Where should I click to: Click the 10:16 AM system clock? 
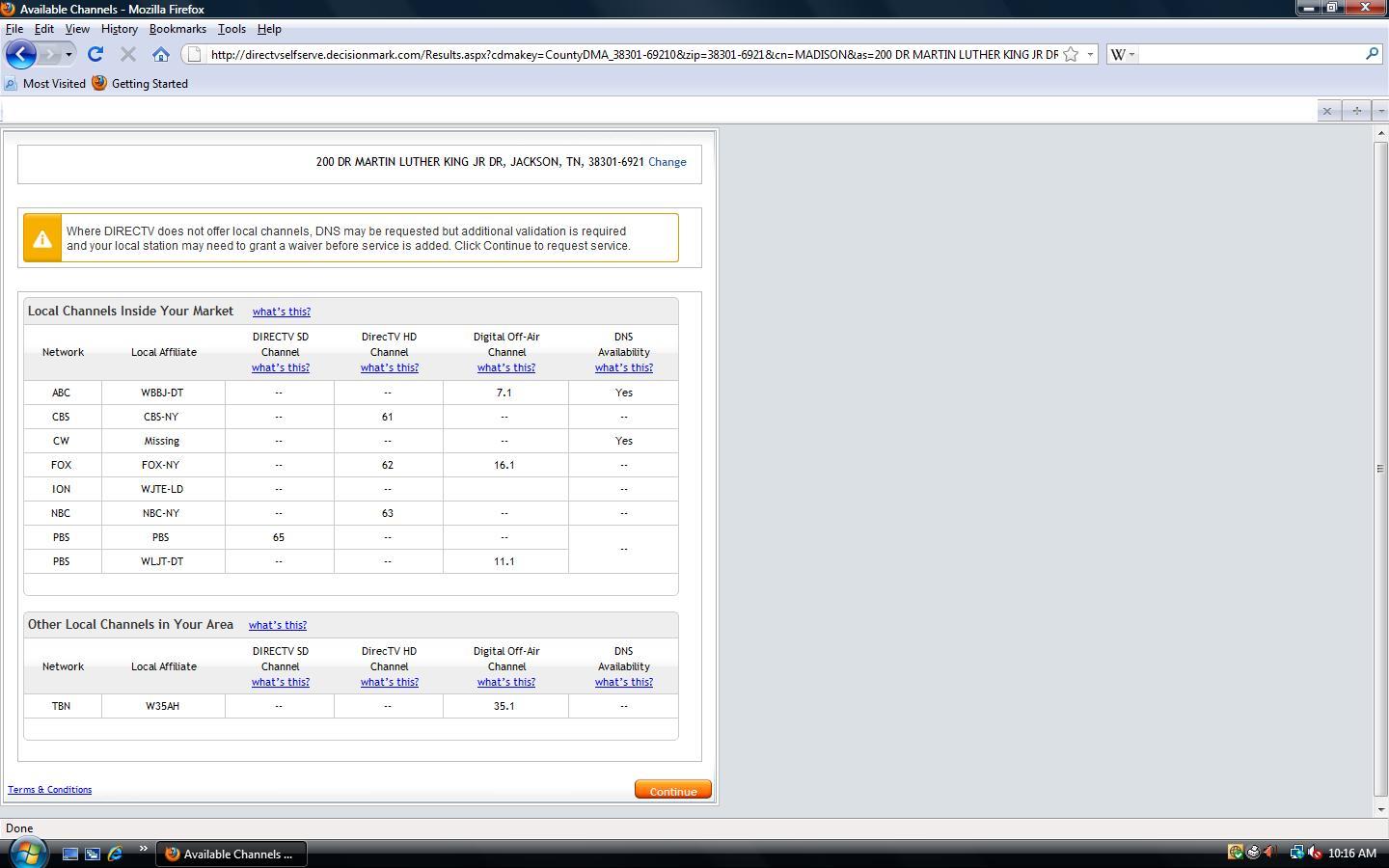[x=1351, y=854]
